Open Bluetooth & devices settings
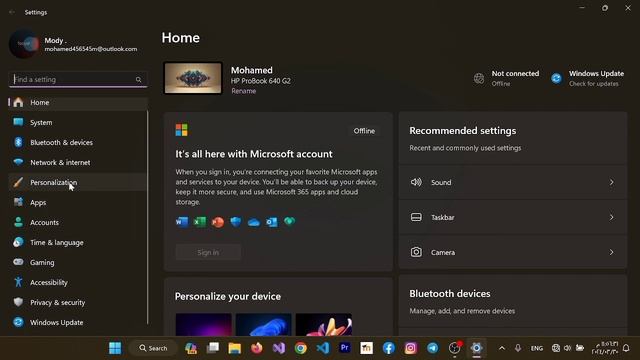Image resolution: width=640 pixels, height=360 pixels. (x=78, y=142)
